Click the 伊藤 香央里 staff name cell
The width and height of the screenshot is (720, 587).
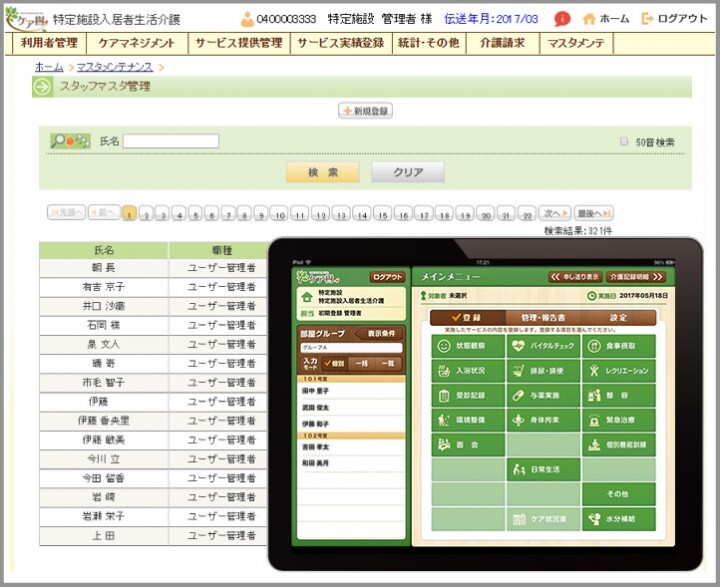pos(104,421)
